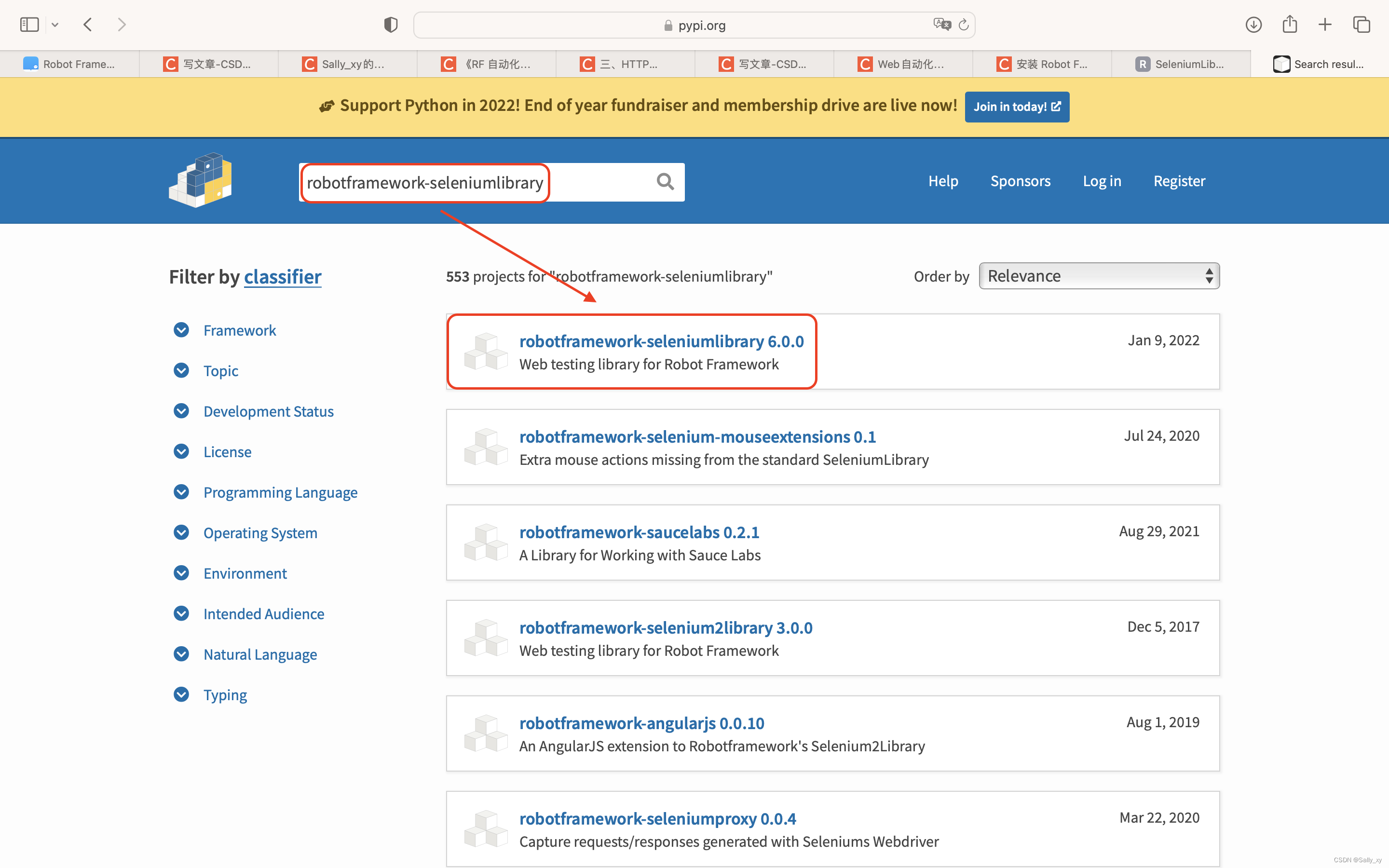Go forward to the next page

tap(121, 25)
